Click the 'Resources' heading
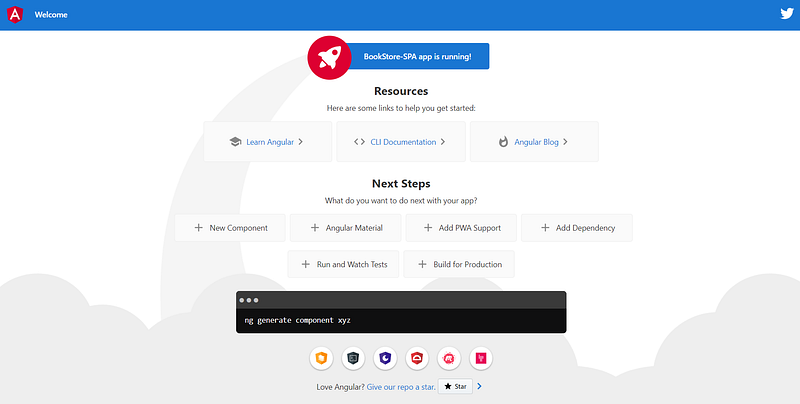Screen dimensions: 800x404 pyautogui.click(x=401, y=91)
